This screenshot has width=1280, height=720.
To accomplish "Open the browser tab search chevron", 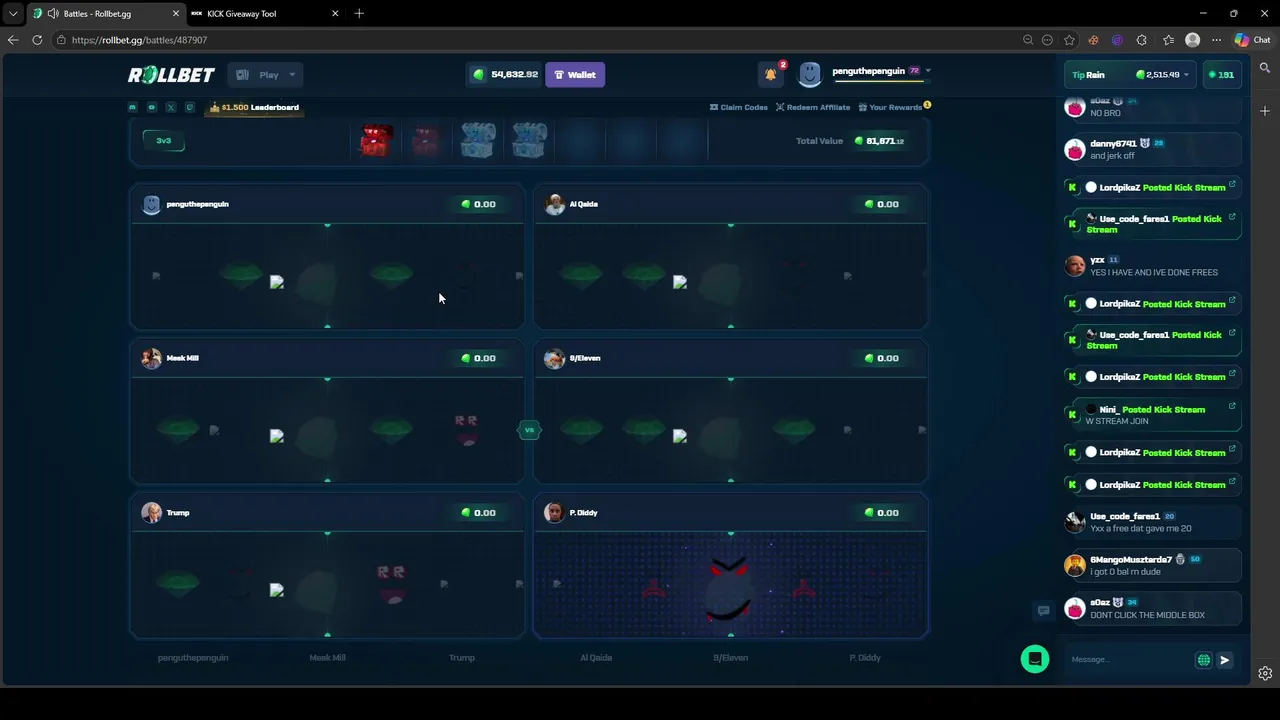I will pos(13,14).
